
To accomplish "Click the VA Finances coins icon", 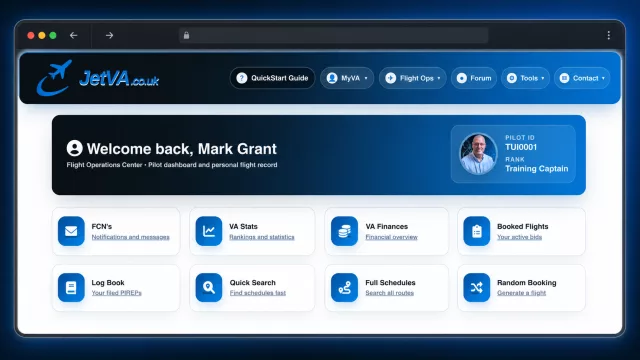I will coord(344,231).
